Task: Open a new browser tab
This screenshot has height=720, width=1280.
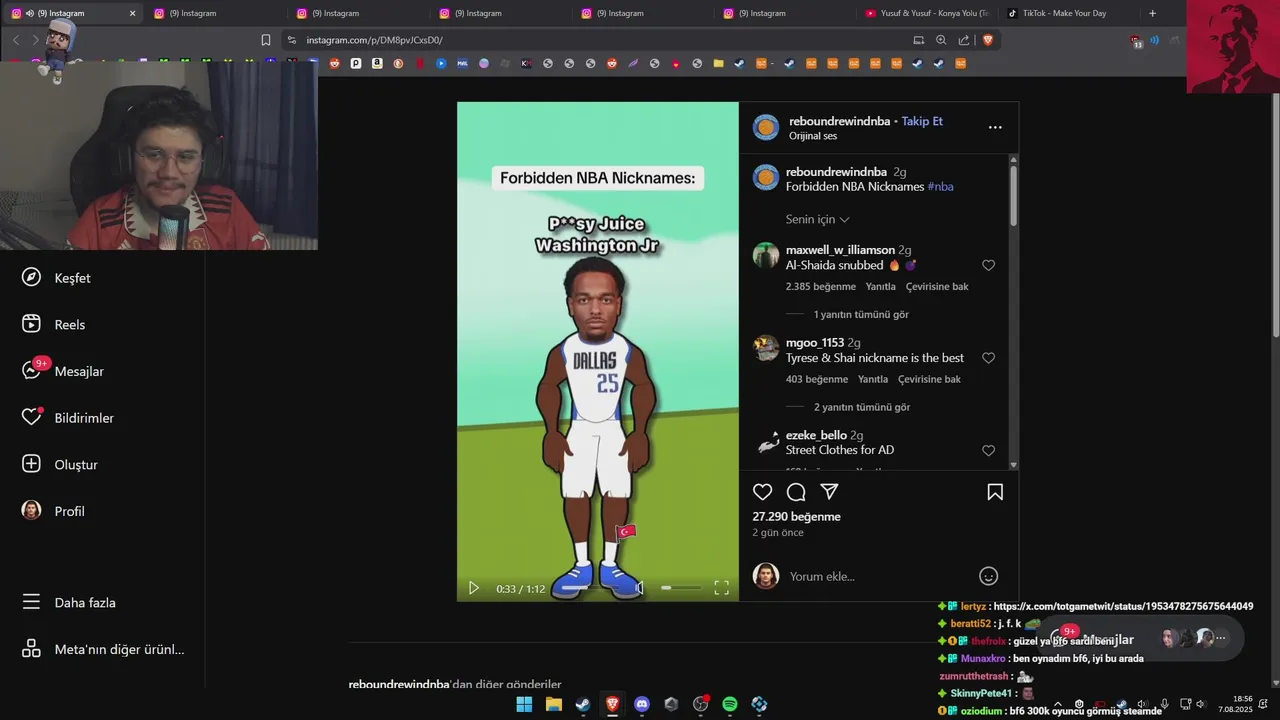Action: pyautogui.click(x=1152, y=13)
